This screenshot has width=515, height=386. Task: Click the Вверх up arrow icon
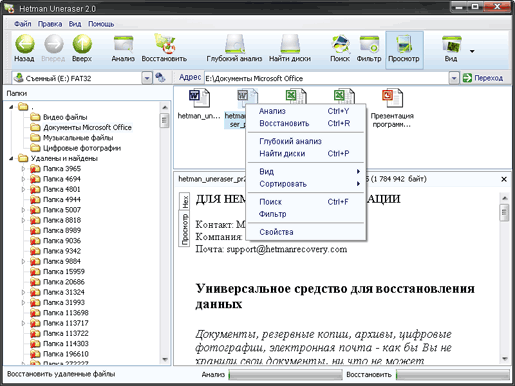tap(82, 44)
